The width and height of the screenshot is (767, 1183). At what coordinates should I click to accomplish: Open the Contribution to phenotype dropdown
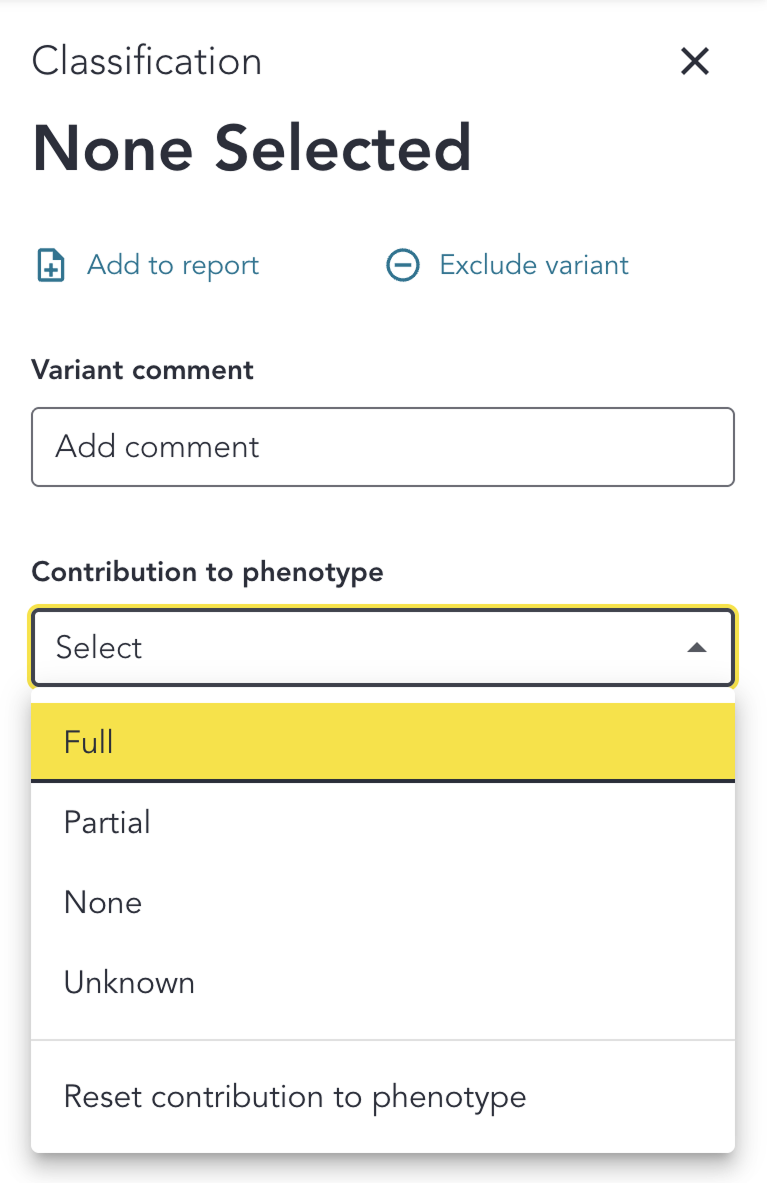(383, 647)
